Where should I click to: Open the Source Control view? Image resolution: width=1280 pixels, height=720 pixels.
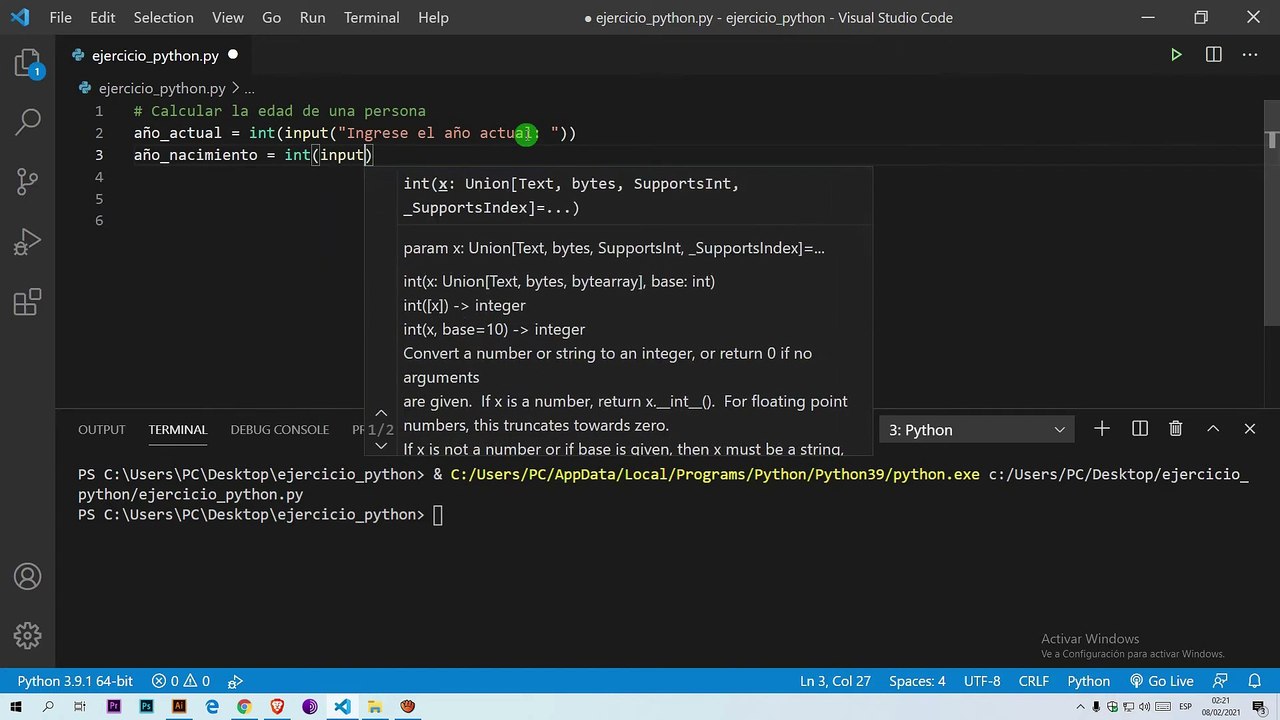(28, 181)
